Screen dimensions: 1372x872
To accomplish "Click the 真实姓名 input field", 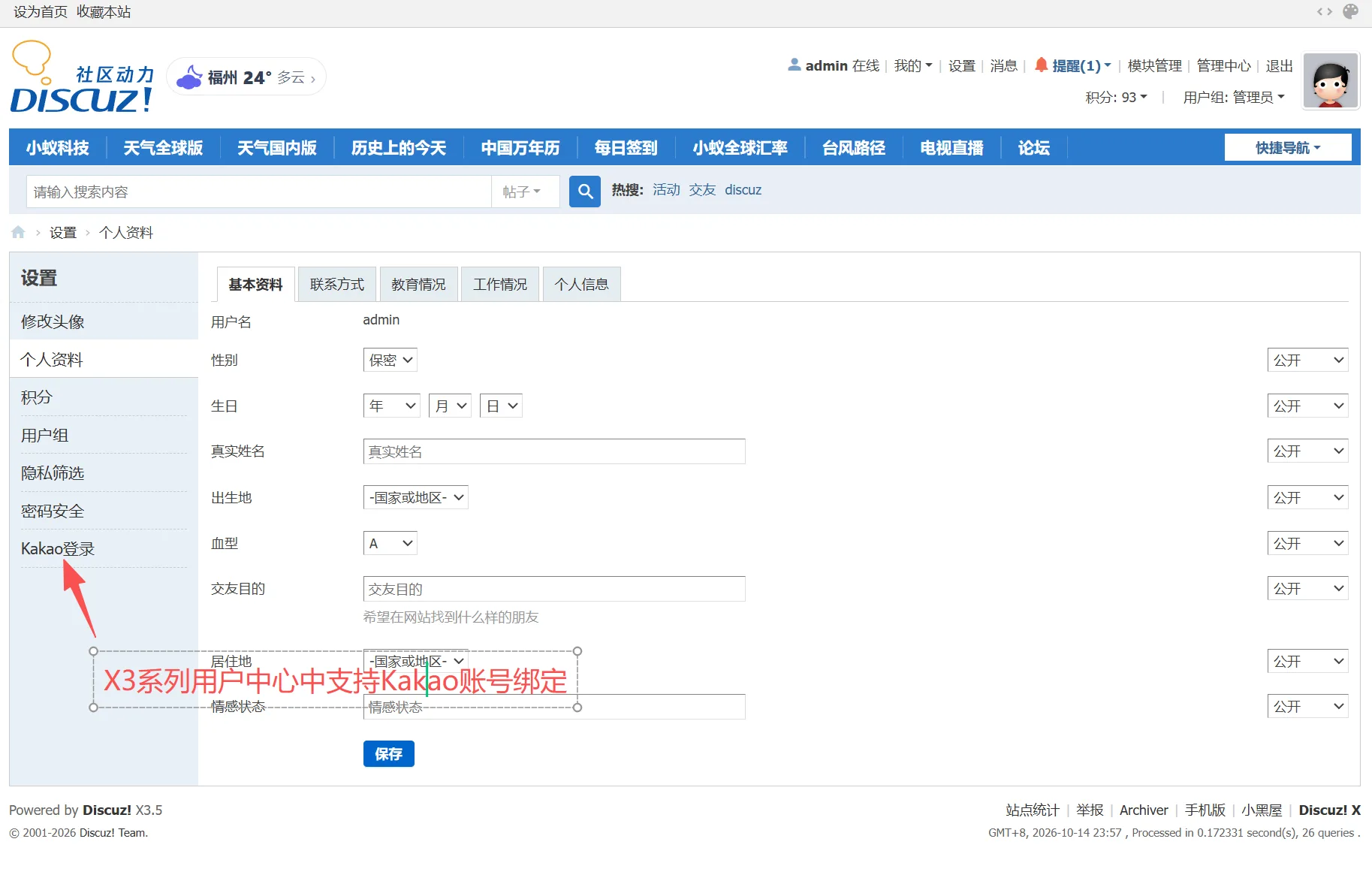I will [554, 451].
